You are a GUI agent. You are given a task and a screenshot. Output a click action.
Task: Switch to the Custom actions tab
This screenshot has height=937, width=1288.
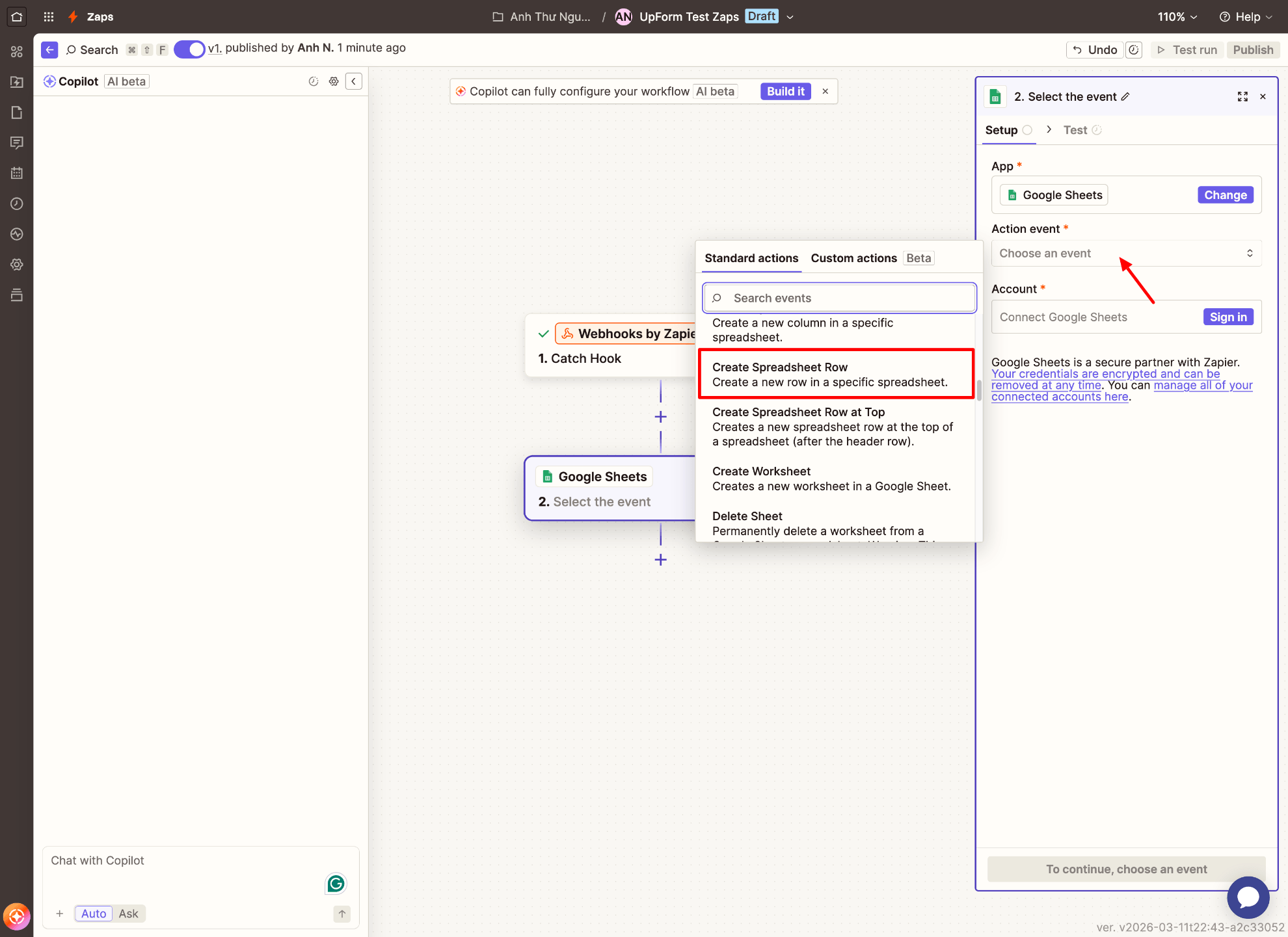coord(854,258)
